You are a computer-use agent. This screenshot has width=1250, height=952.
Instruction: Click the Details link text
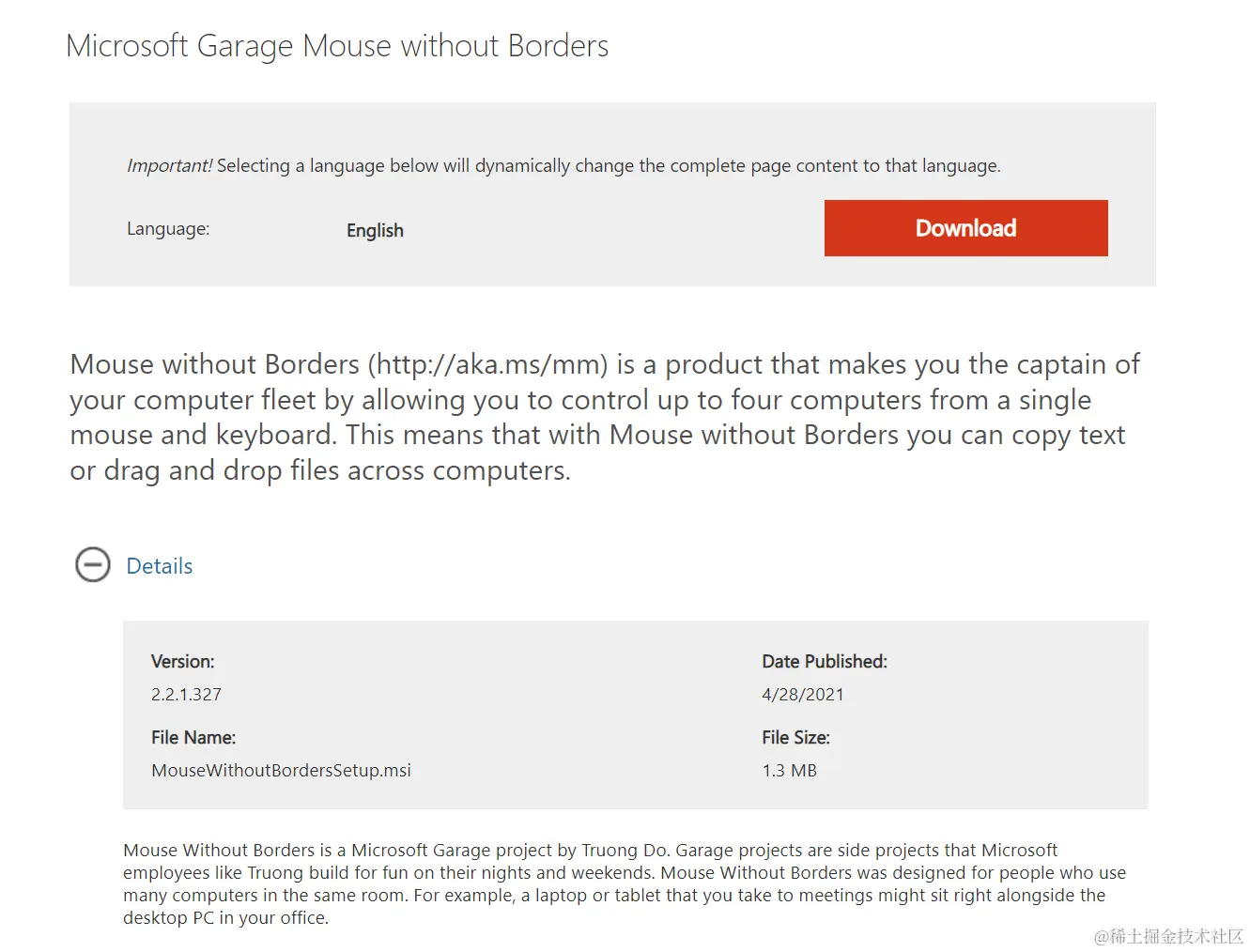(160, 566)
